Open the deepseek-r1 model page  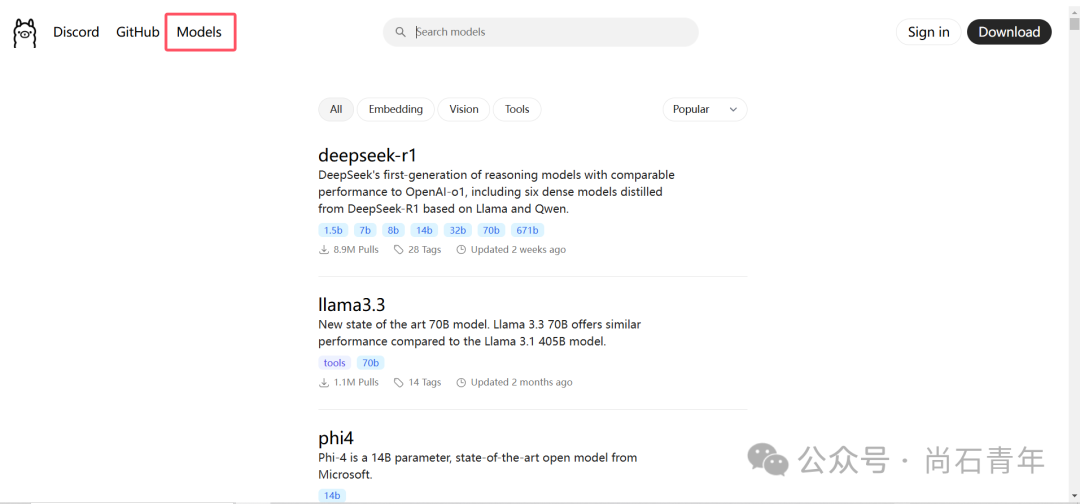coord(368,155)
